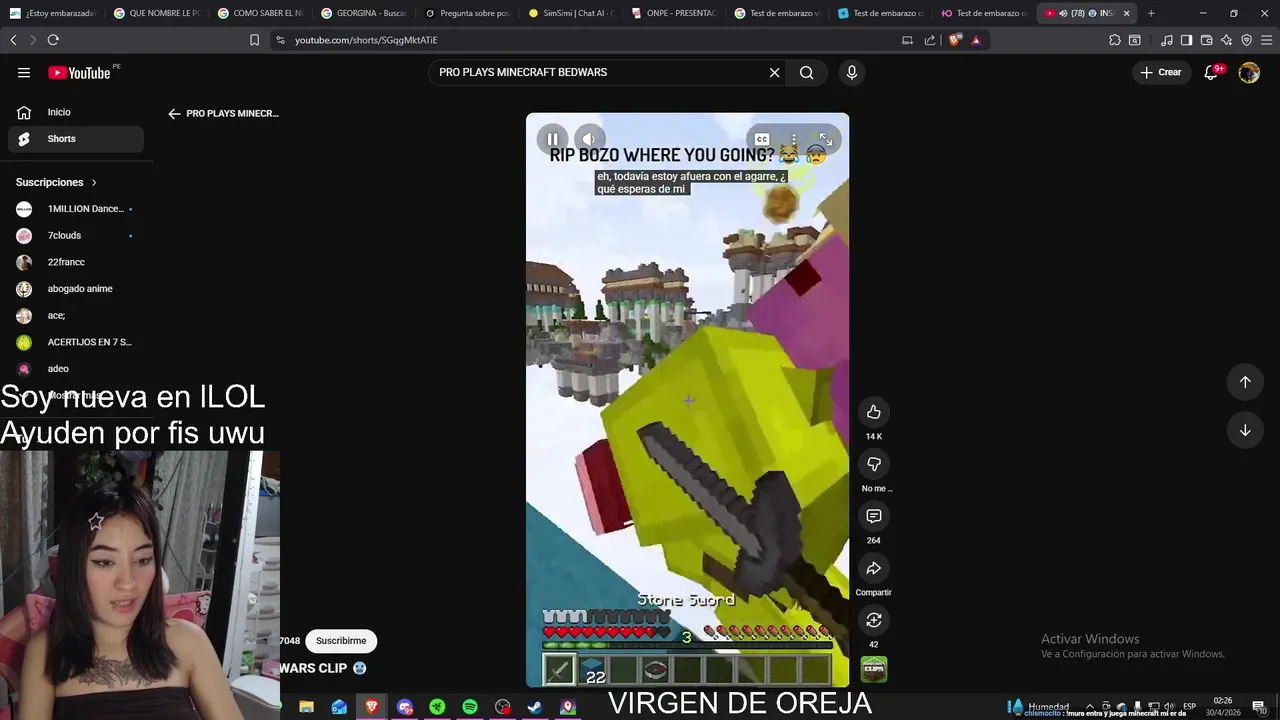Enter fullscreen for the Short

(x=826, y=139)
